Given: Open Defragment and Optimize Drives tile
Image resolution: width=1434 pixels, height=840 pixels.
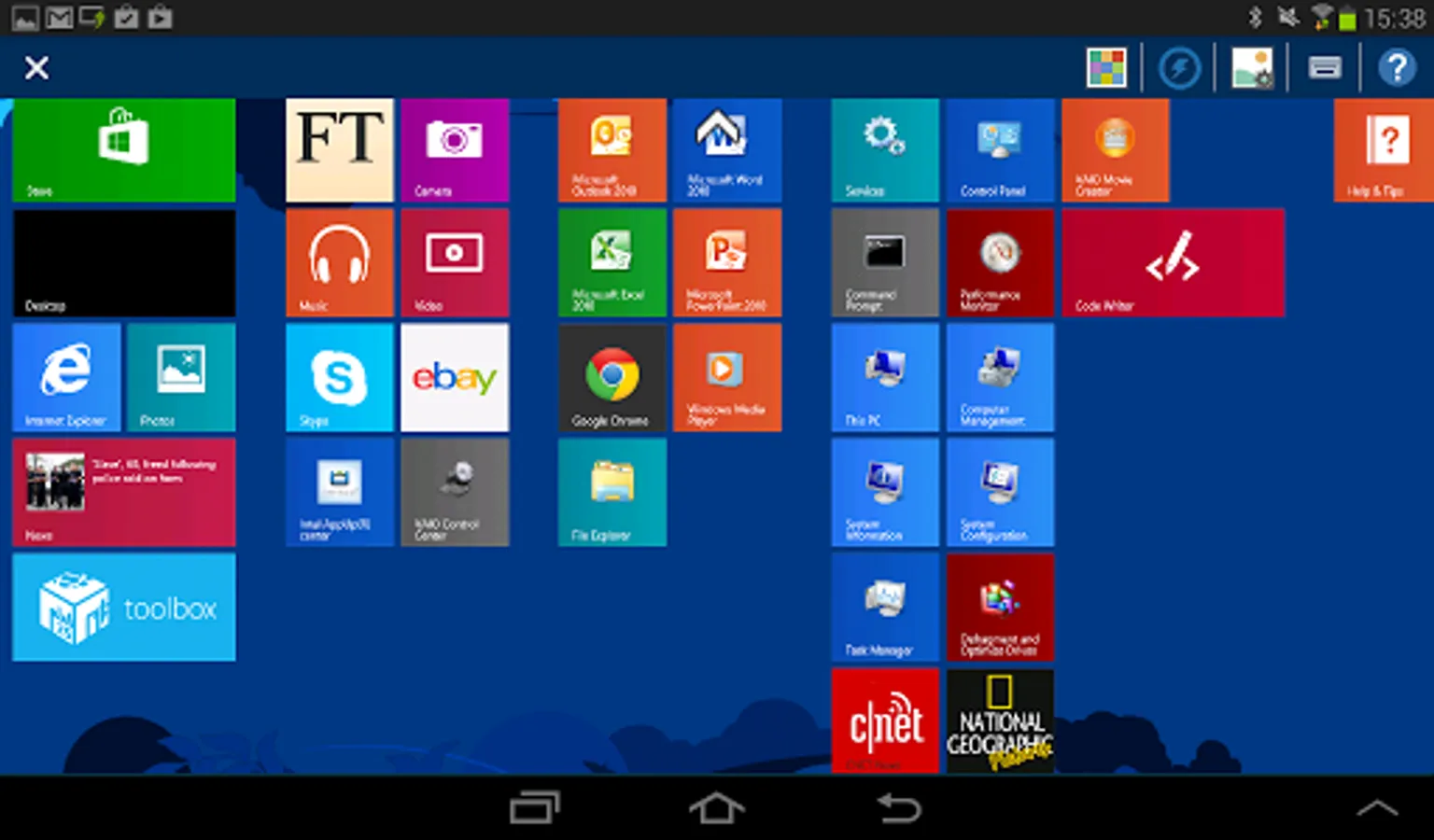Looking at the screenshot, I should (1000, 608).
